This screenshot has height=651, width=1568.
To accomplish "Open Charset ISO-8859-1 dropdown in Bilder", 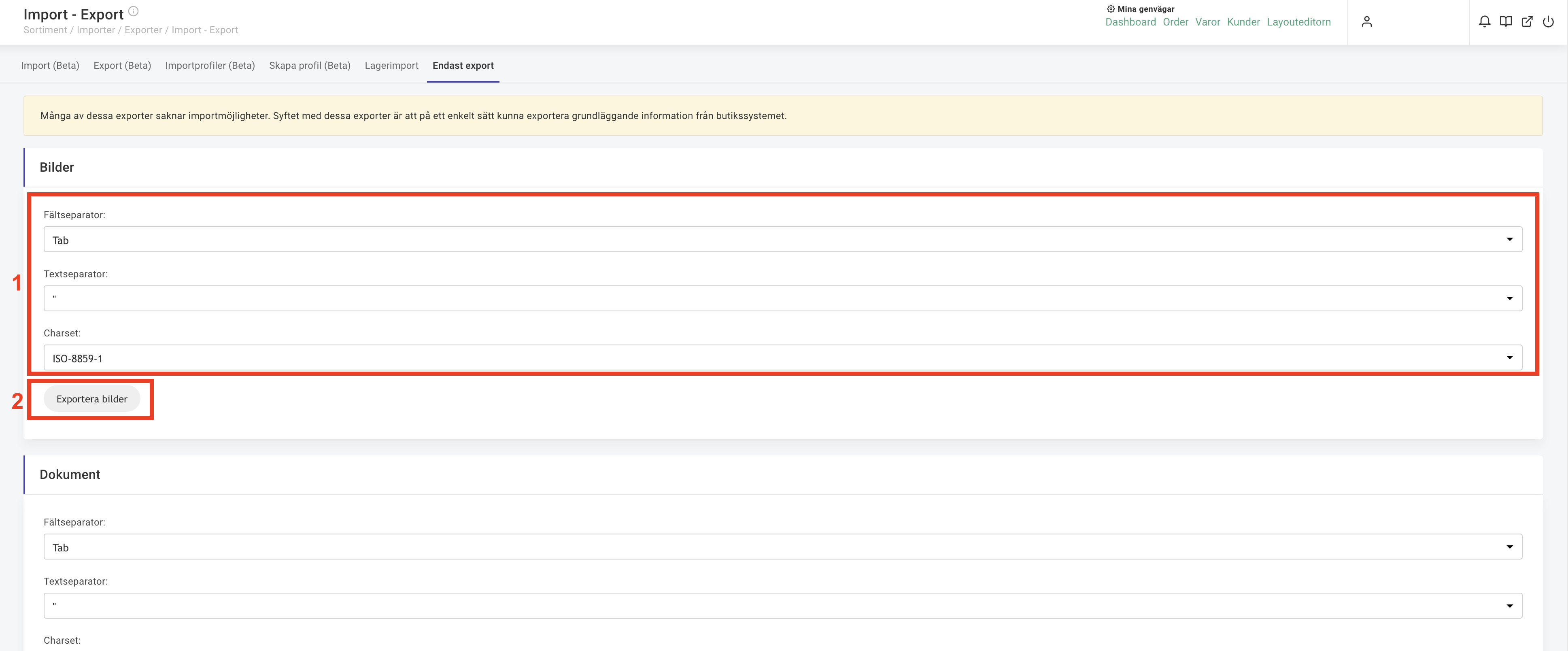I will click(783, 357).
